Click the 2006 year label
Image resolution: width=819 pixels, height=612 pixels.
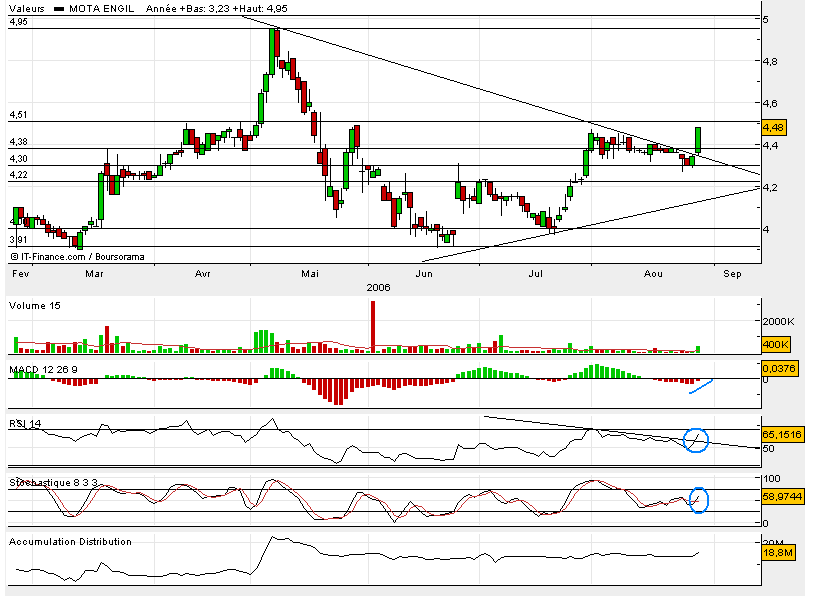378,288
